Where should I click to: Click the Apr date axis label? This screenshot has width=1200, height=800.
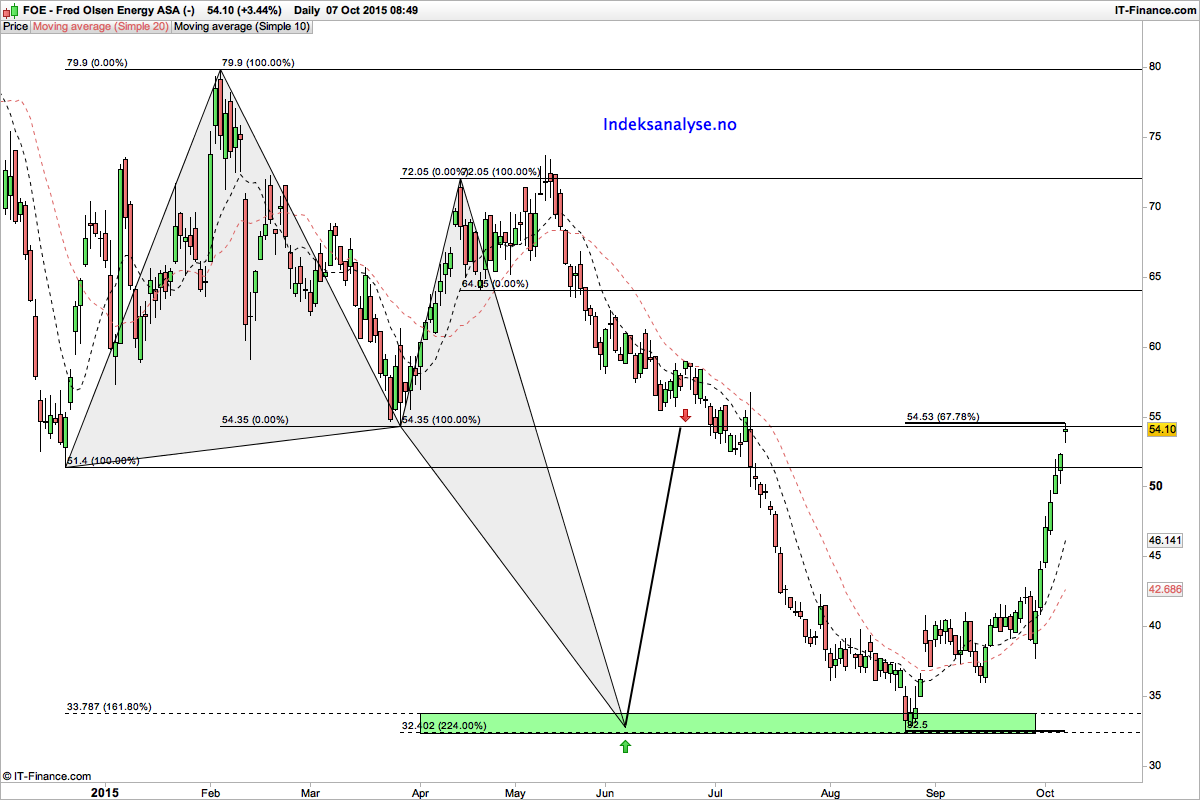(420, 793)
